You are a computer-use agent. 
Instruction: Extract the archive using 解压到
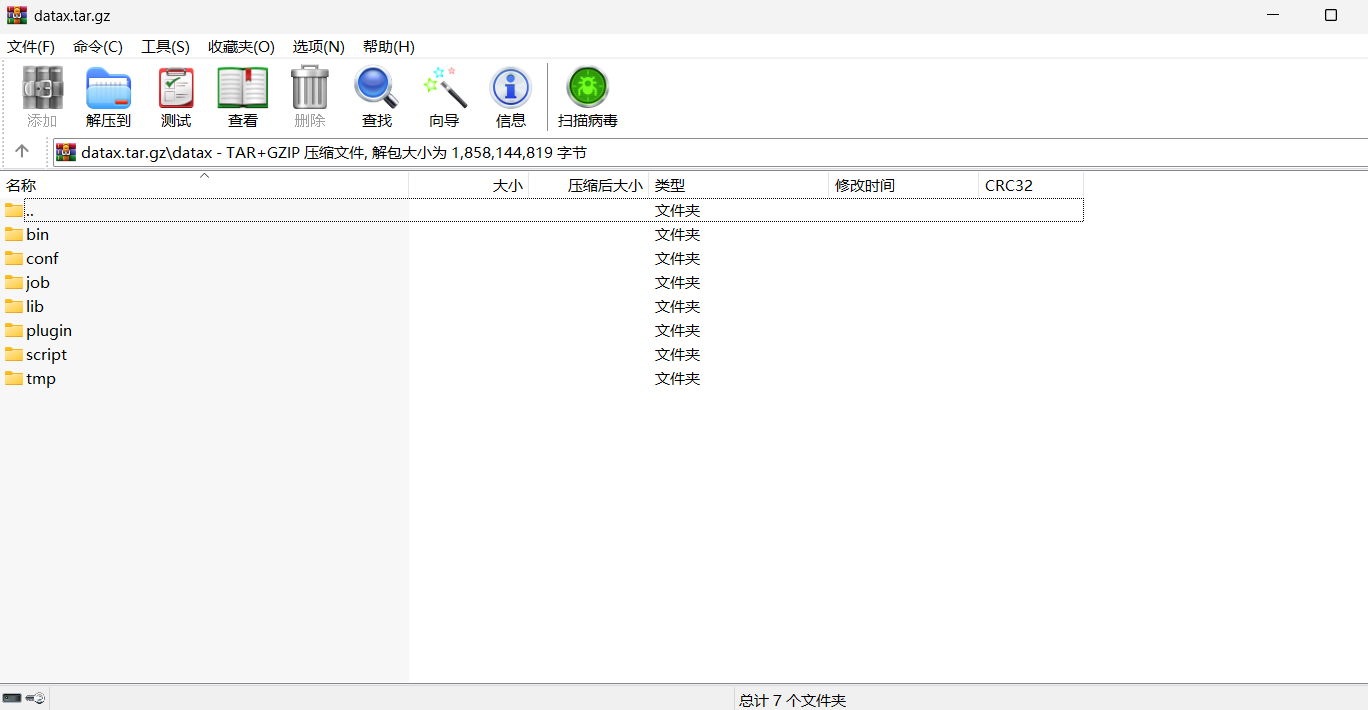[x=107, y=96]
